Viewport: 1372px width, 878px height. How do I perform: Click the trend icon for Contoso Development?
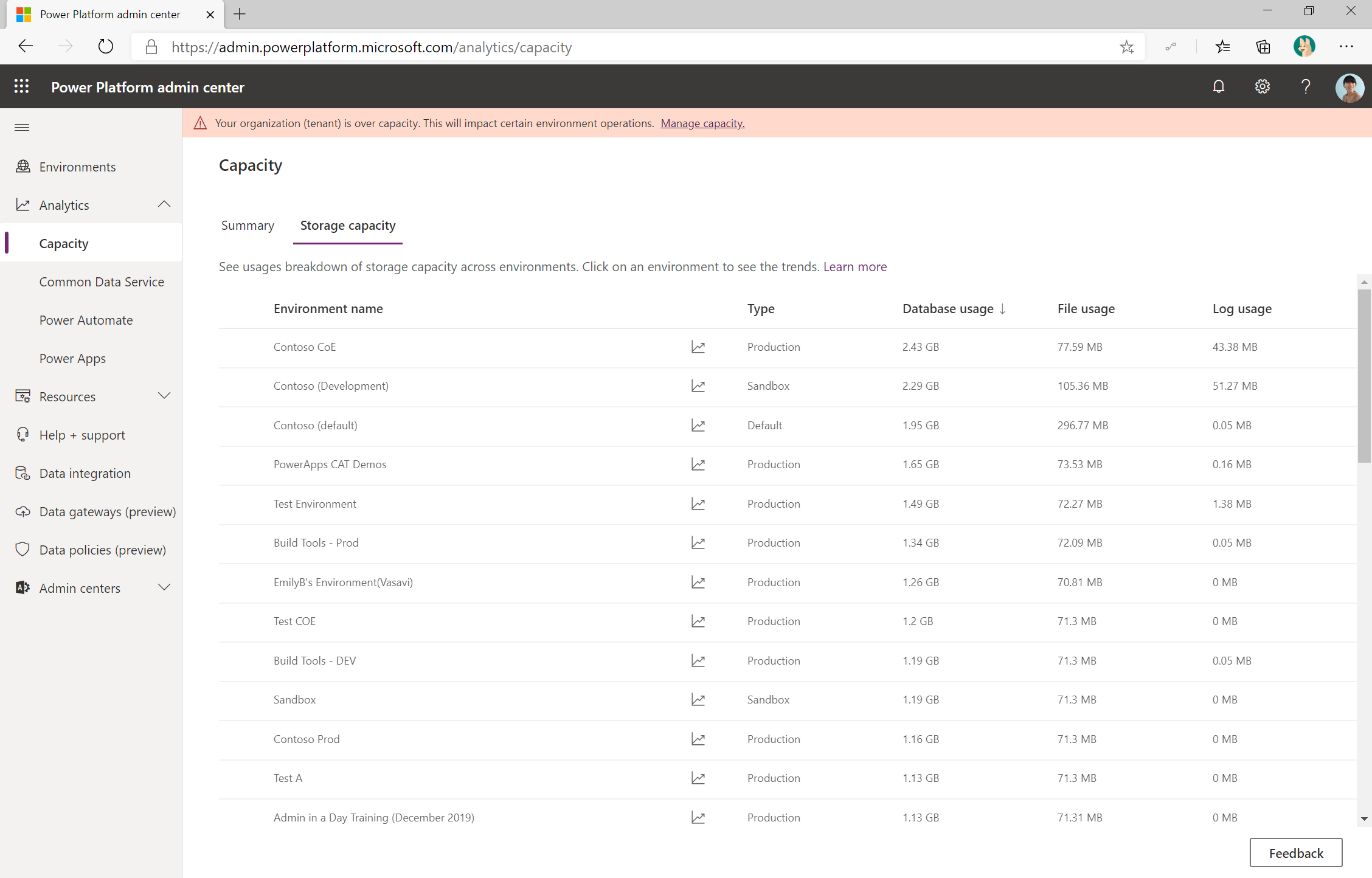[697, 385]
